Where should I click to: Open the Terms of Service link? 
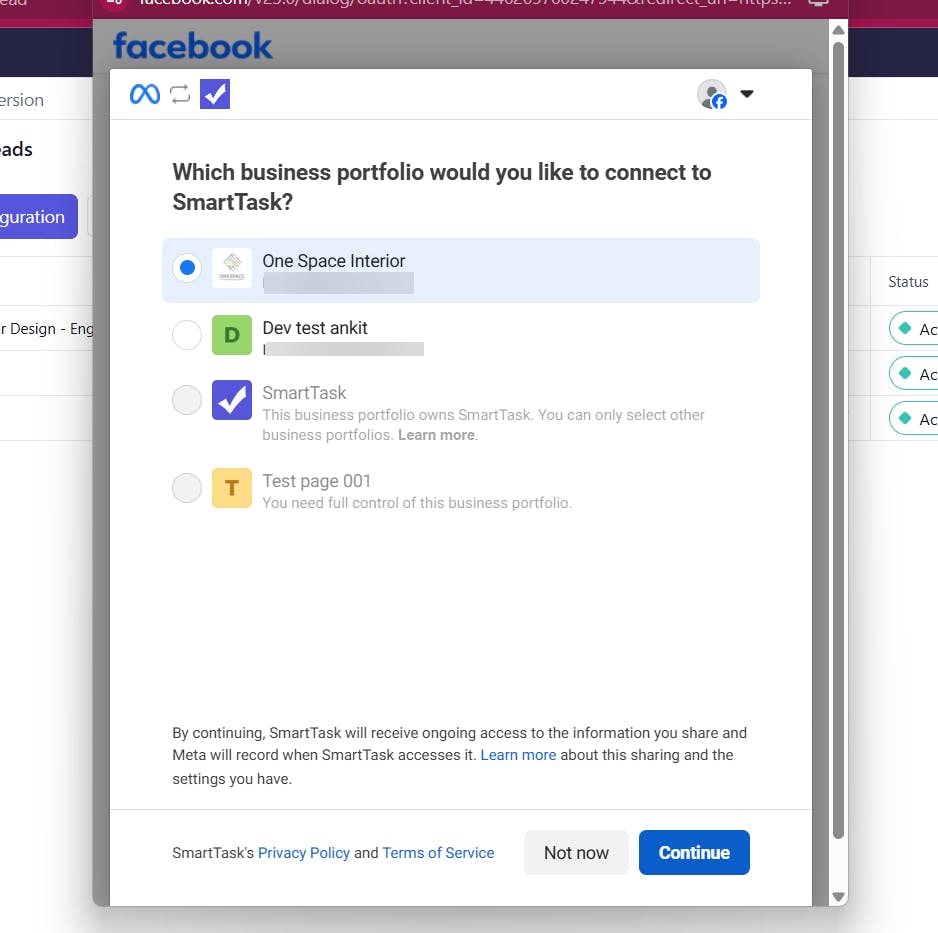[438, 852]
